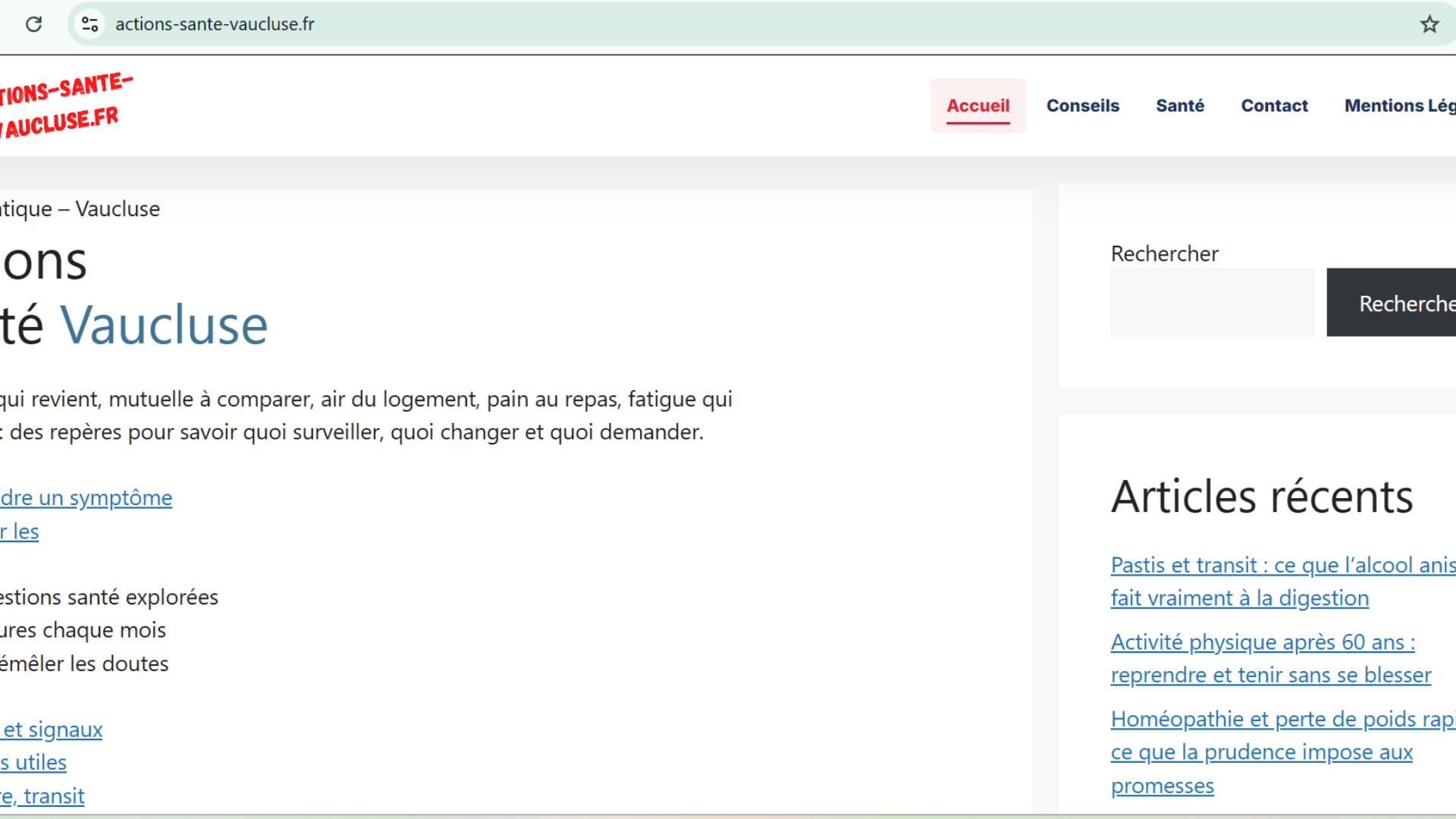Open site information icon in address bar
1456x819 pixels.
[x=90, y=24]
